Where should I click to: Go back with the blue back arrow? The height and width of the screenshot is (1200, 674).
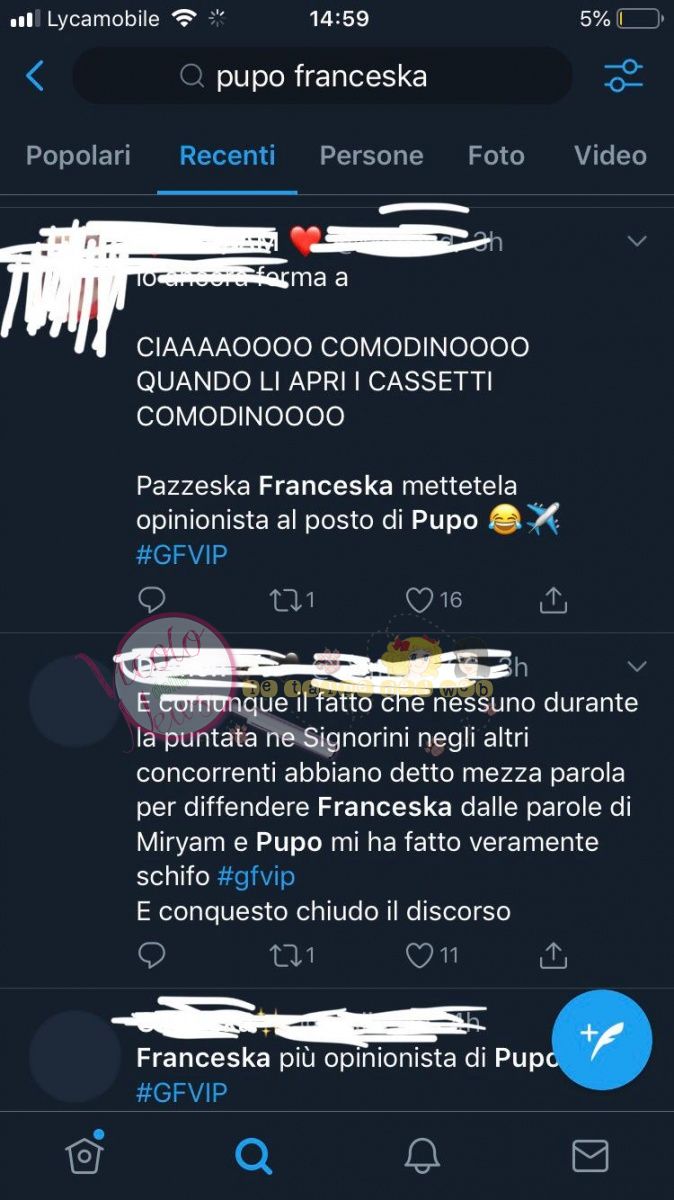tap(35, 76)
